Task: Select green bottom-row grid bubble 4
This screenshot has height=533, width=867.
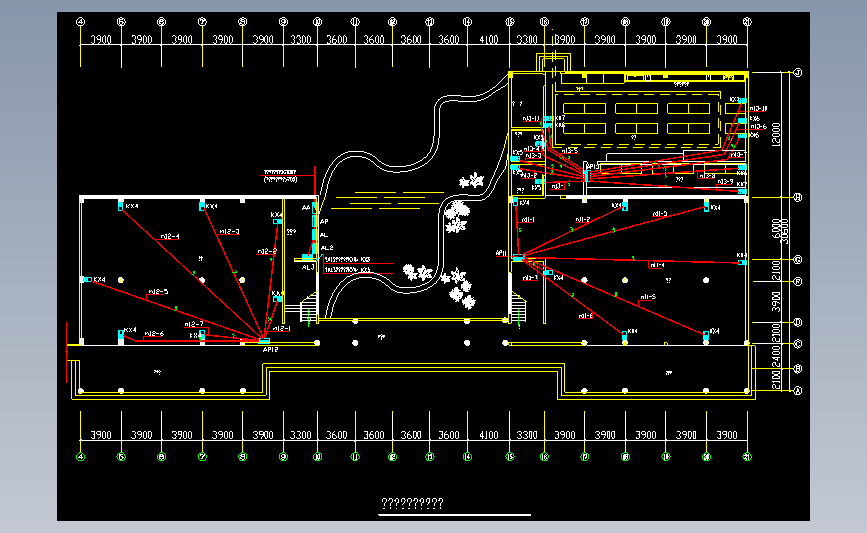Action: [x=81, y=457]
